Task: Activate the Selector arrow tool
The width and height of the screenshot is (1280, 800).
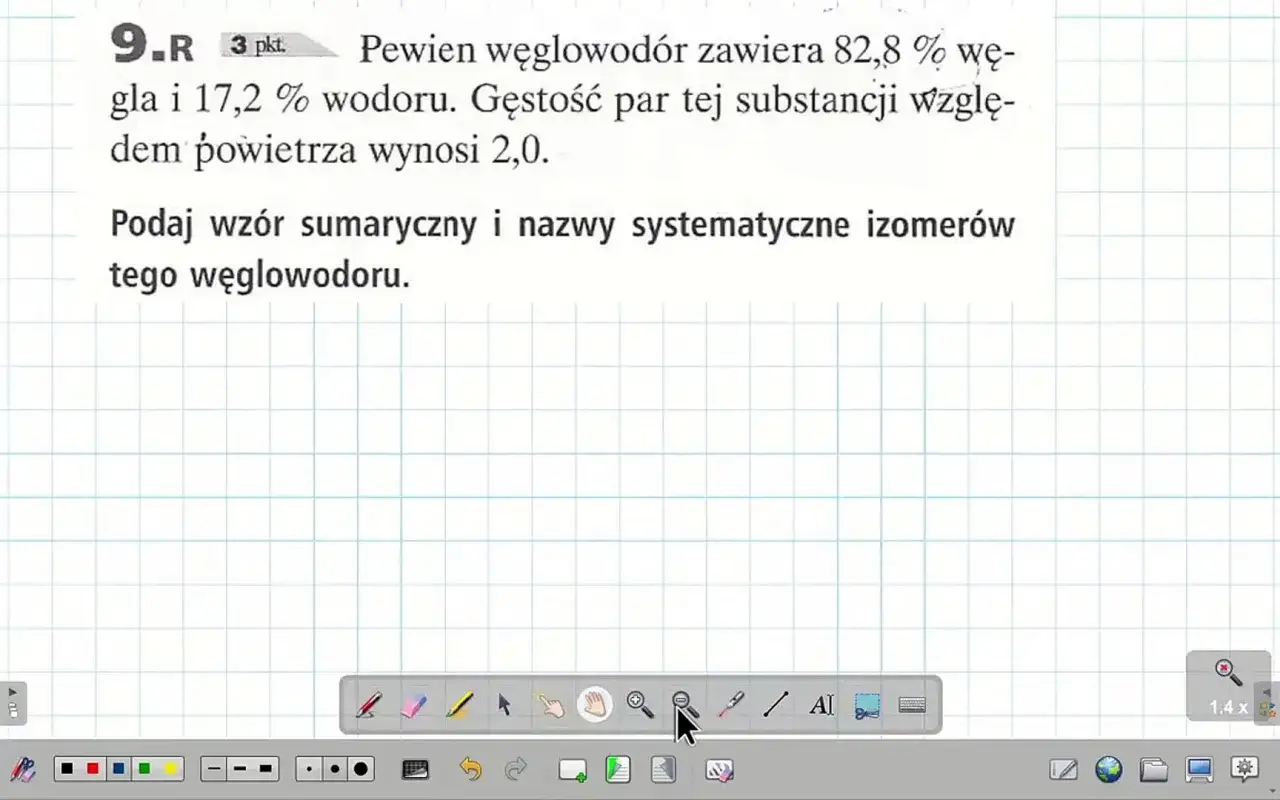Action: [503, 705]
